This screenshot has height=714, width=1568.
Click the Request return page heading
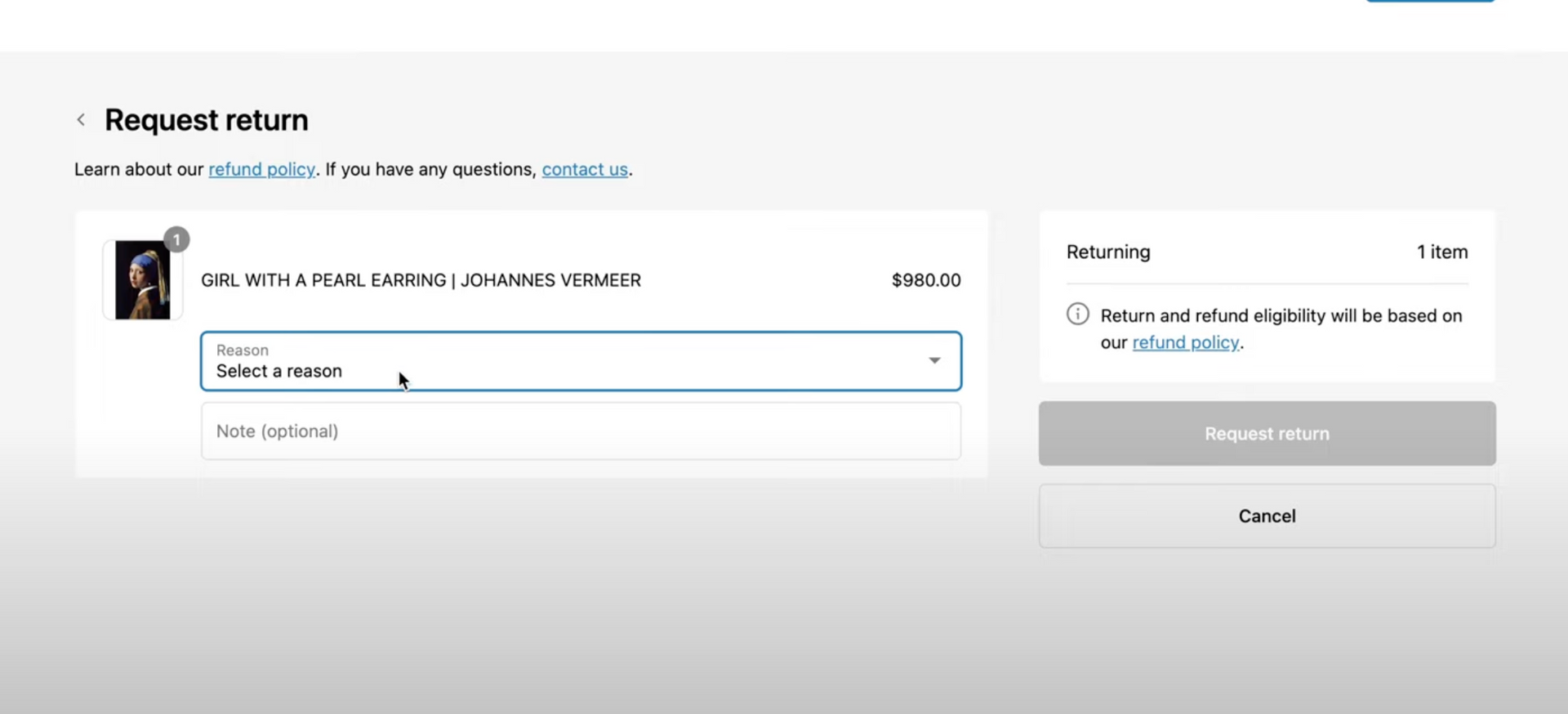207,120
